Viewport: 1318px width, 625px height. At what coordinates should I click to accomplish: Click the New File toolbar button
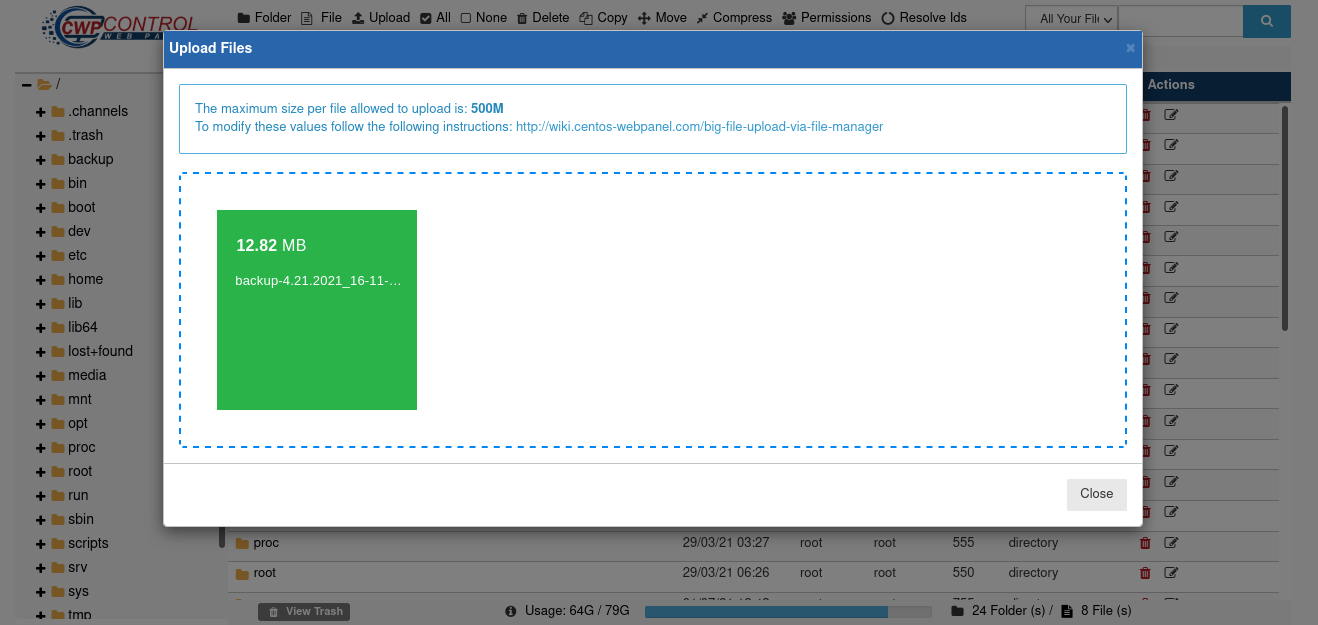click(x=321, y=18)
